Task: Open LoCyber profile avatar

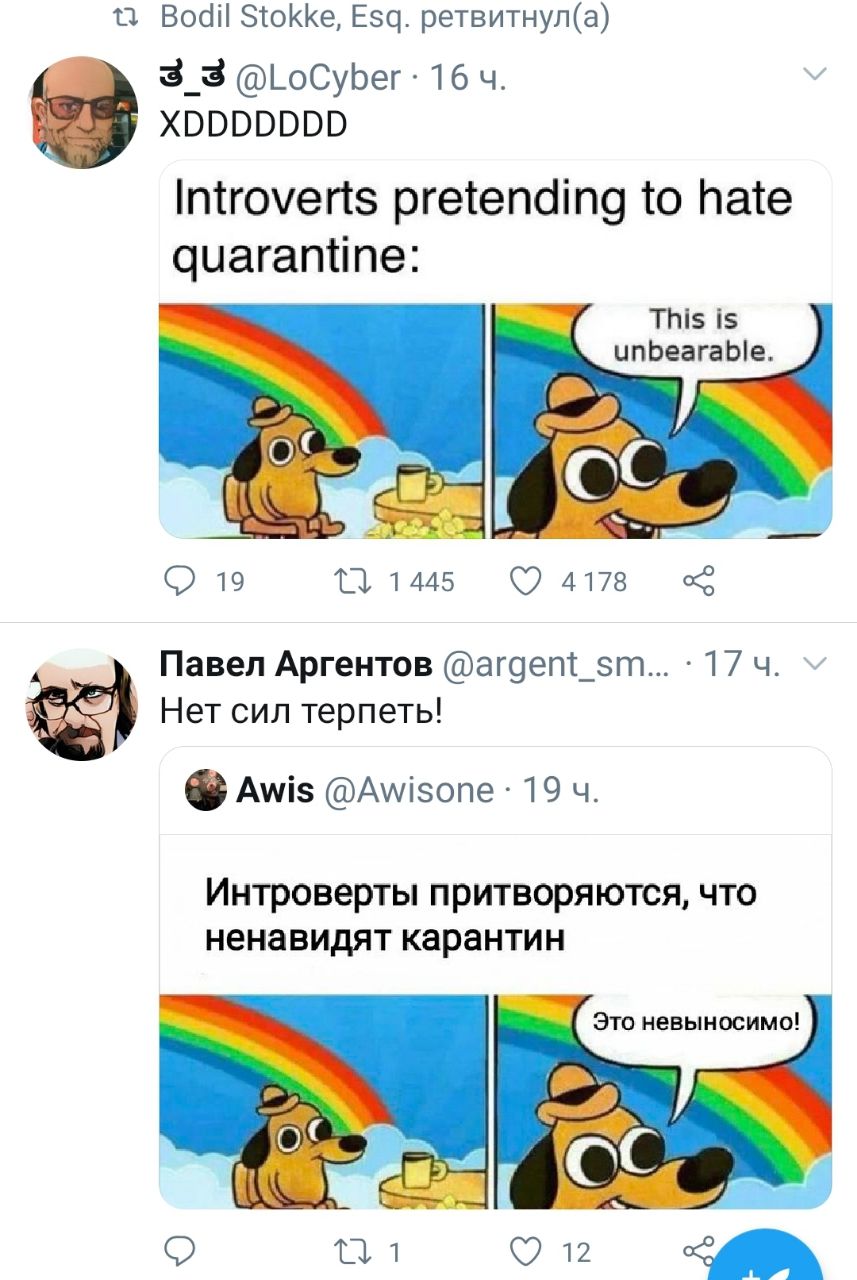Action: pyautogui.click(x=82, y=112)
